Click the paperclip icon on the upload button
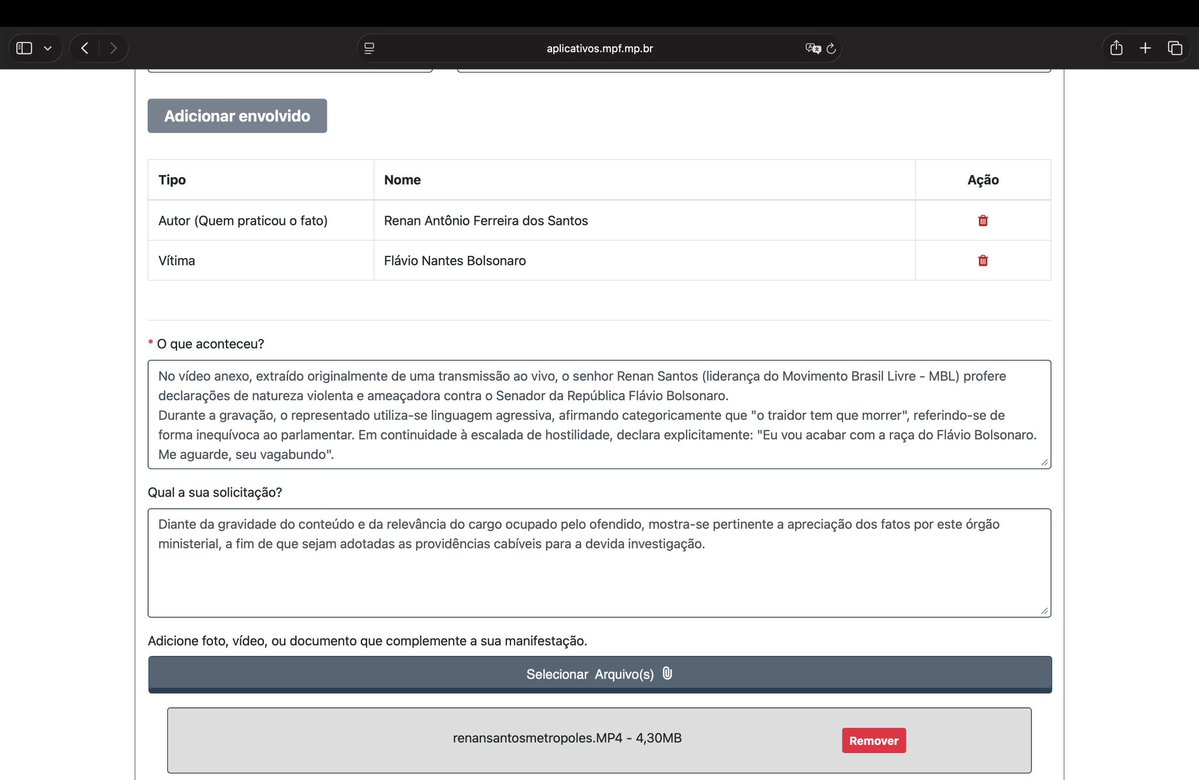This screenshot has width=1199, height=780. [x=666, y=673]
